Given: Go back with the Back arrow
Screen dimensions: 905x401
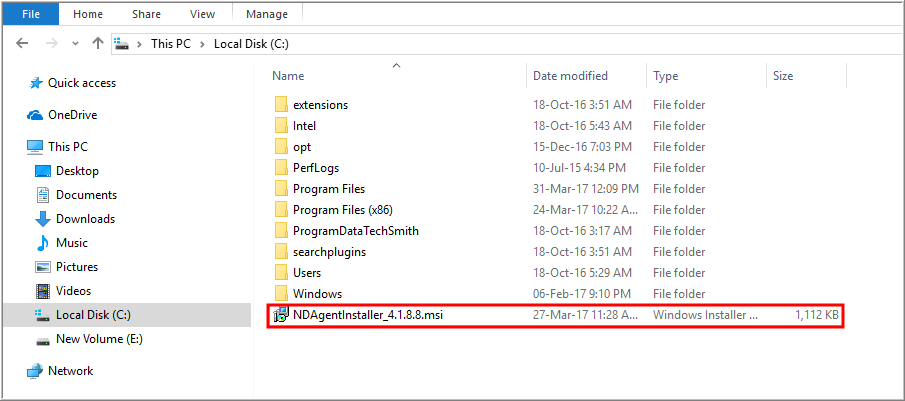Looking at the screenshot, I should (22, 43).
